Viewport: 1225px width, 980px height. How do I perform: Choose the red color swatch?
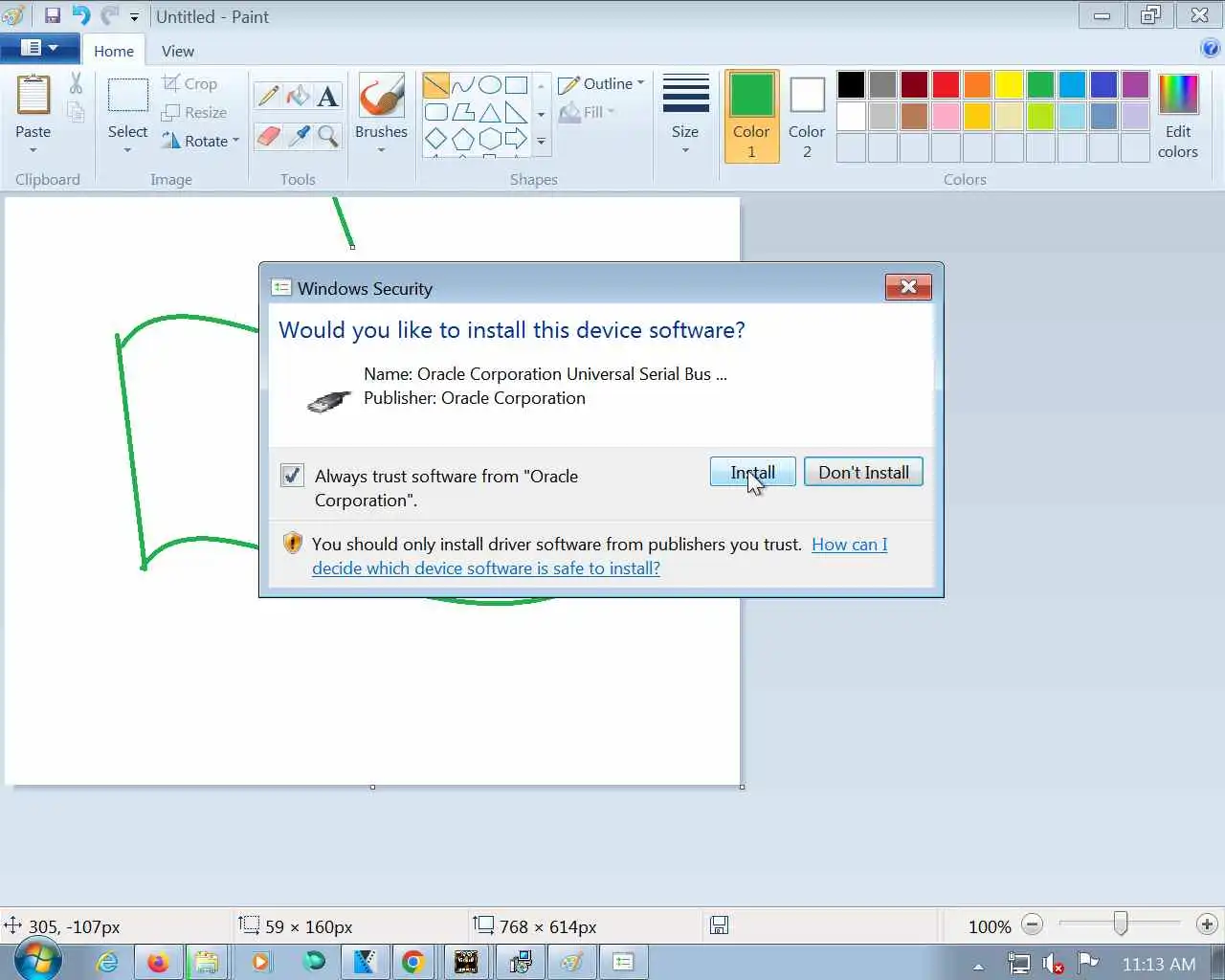[946, 84]
